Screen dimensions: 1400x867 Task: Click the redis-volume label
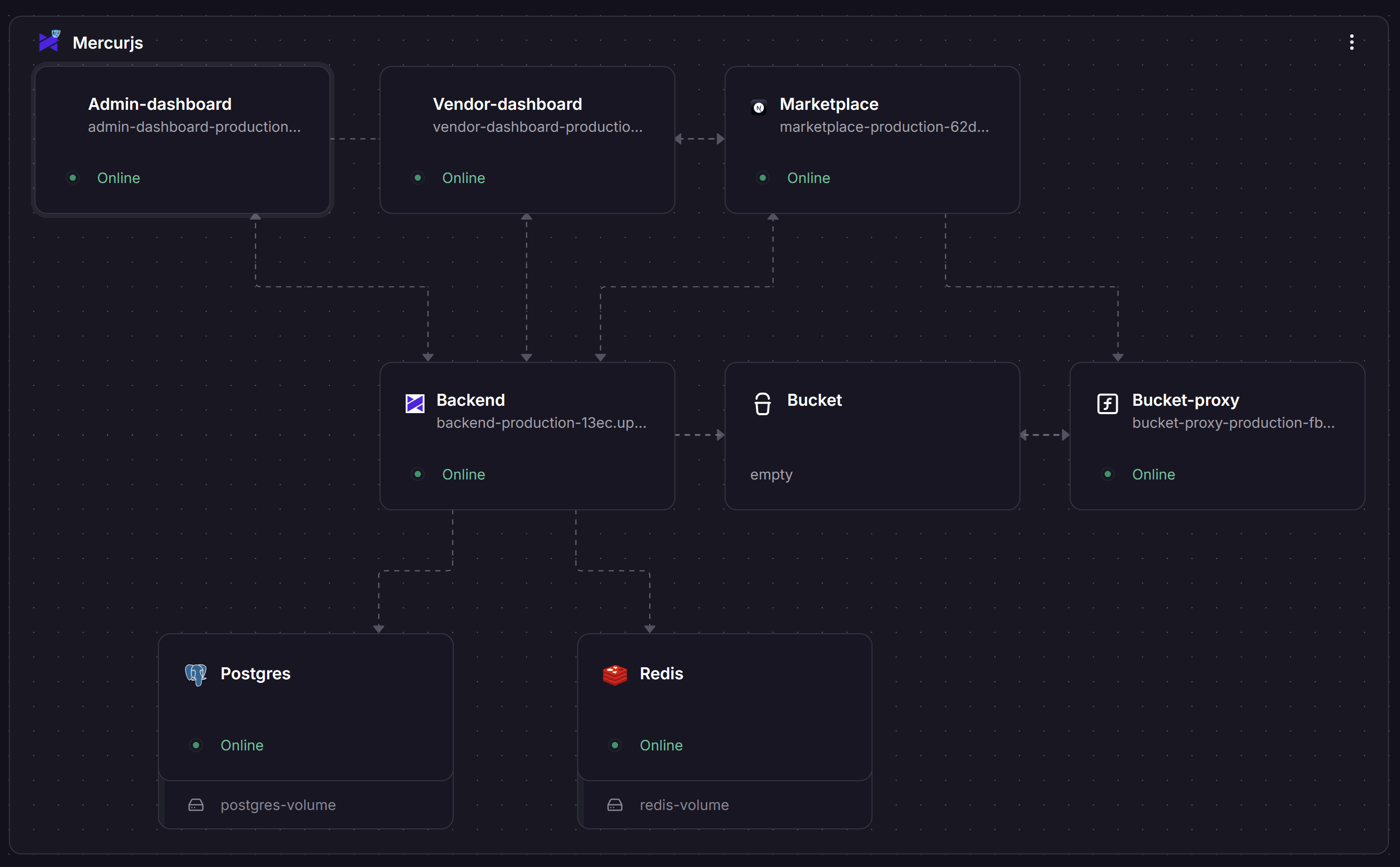point(684,805)
